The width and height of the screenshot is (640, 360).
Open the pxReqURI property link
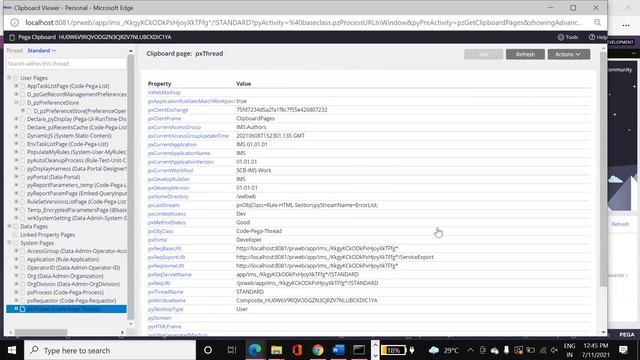tap(159, 283)
